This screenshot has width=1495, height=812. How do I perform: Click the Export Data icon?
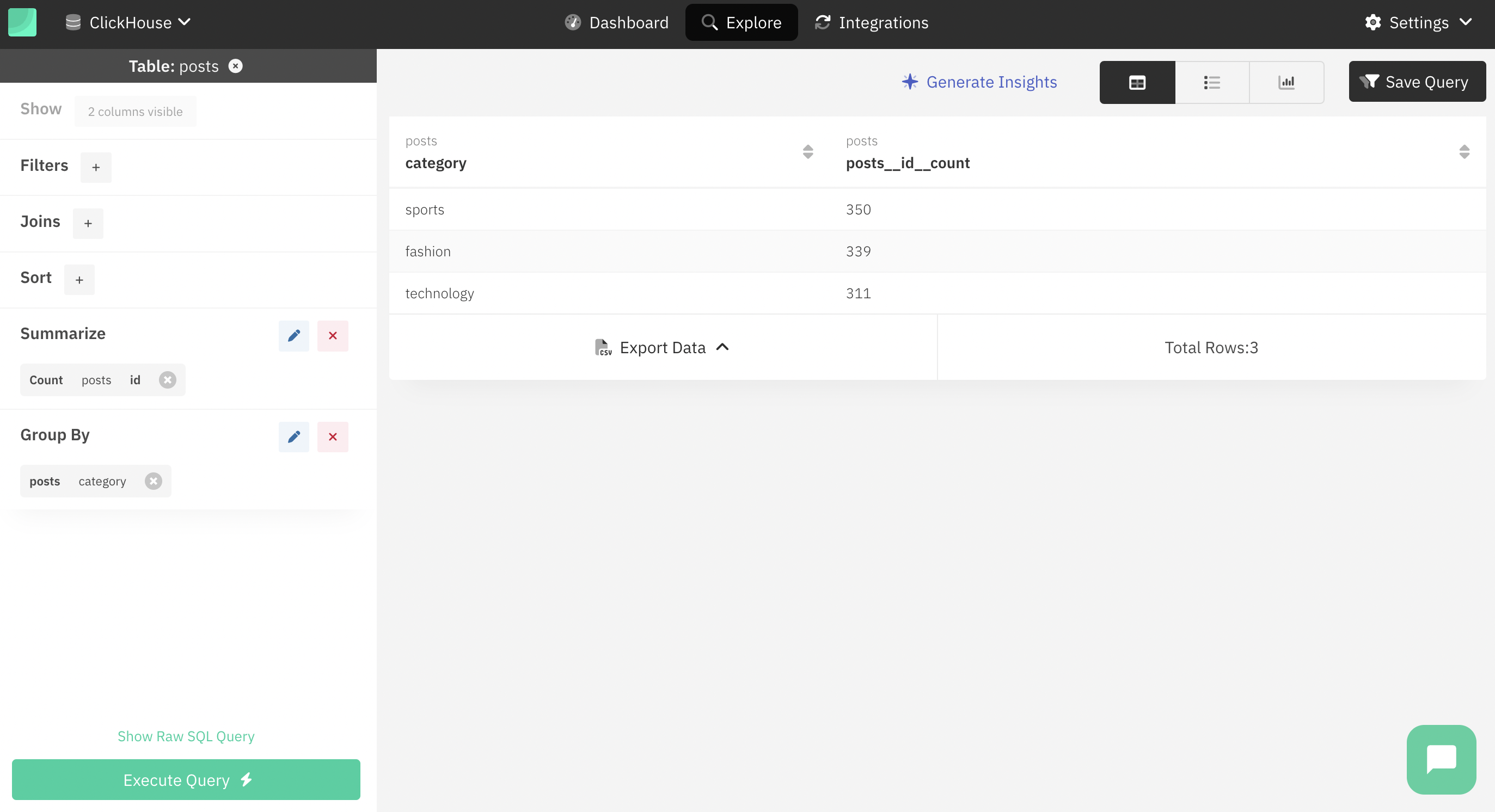[602, 347]
